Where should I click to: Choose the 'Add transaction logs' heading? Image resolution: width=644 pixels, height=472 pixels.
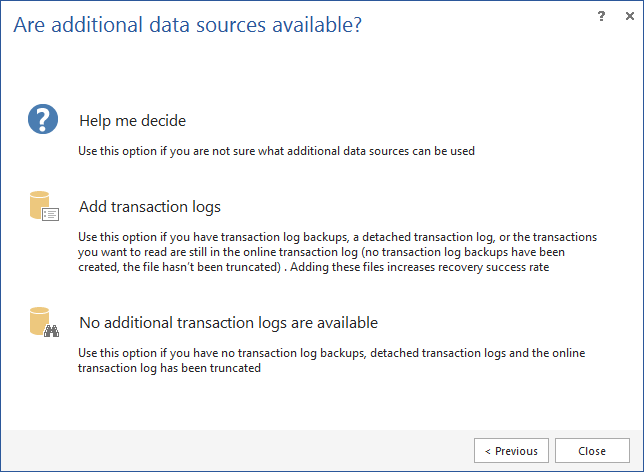point(150,207)
